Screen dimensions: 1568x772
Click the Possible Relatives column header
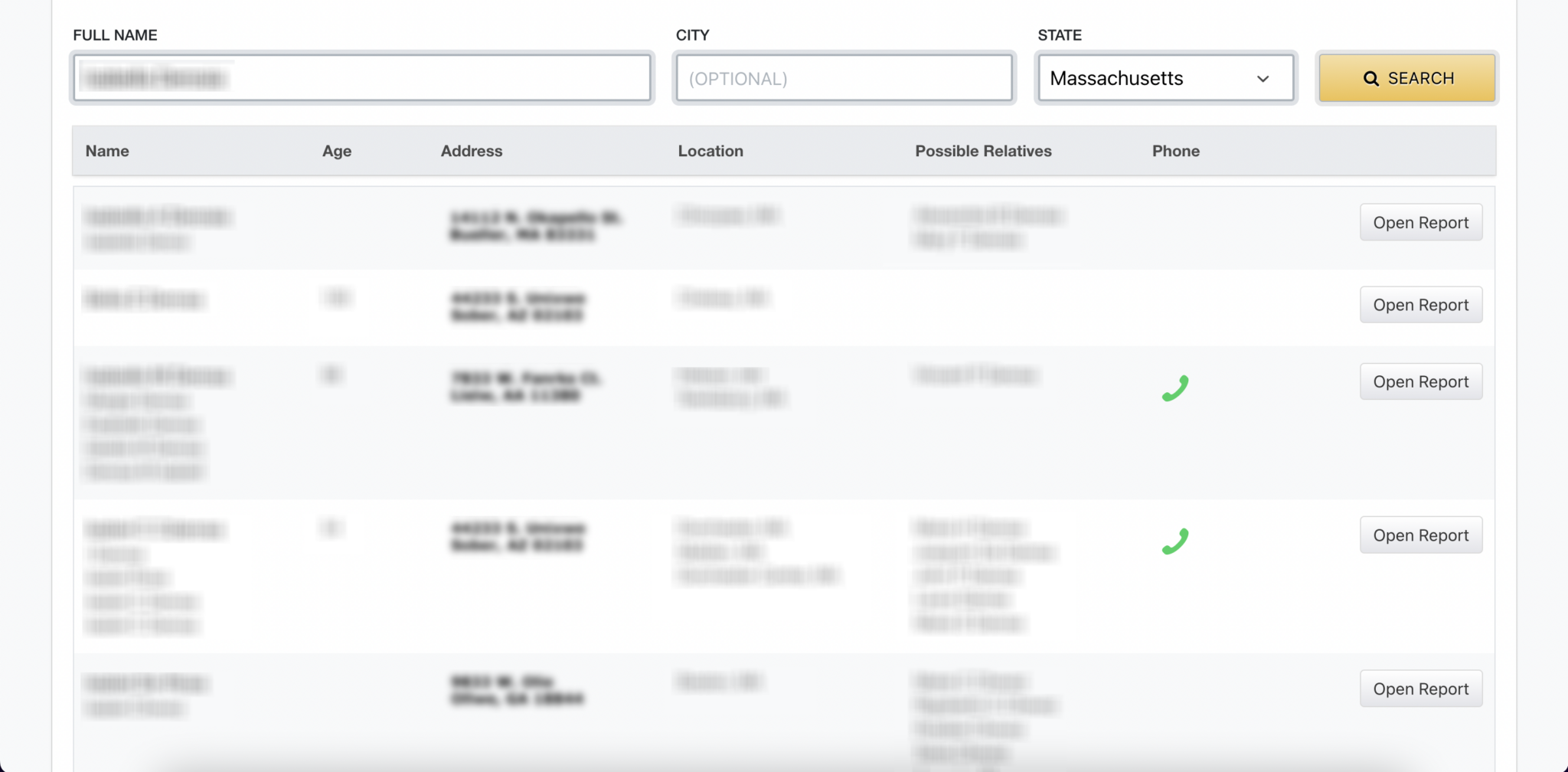(983, 151)
